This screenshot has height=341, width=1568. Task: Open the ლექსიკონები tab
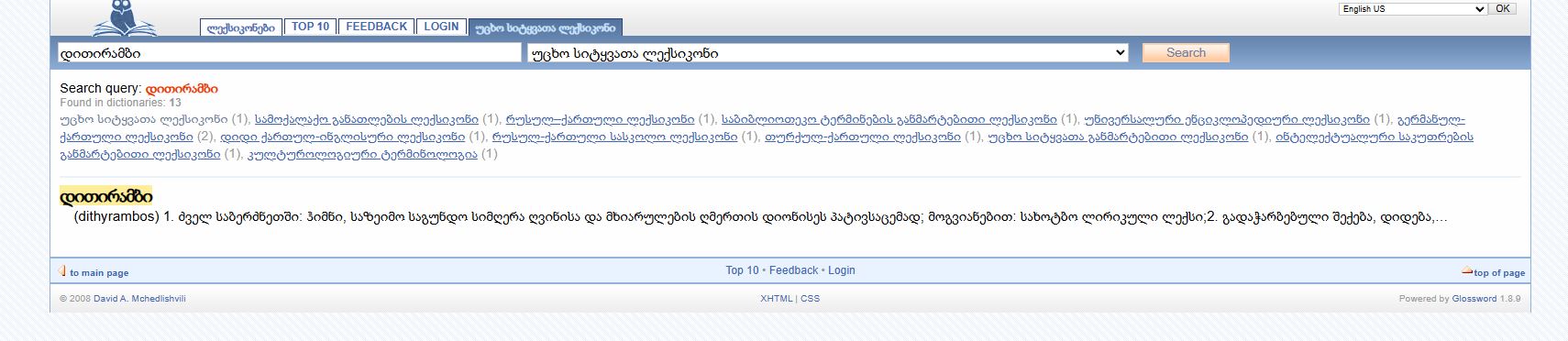click(241, 27)
